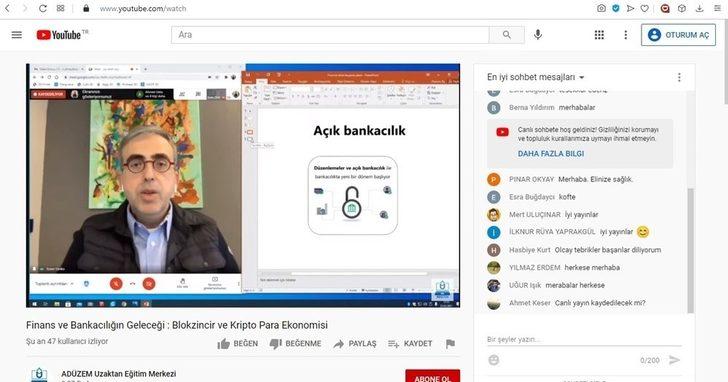The image size is (728, 382).
Task: Click the address bar URL
Action: [143, 8]
